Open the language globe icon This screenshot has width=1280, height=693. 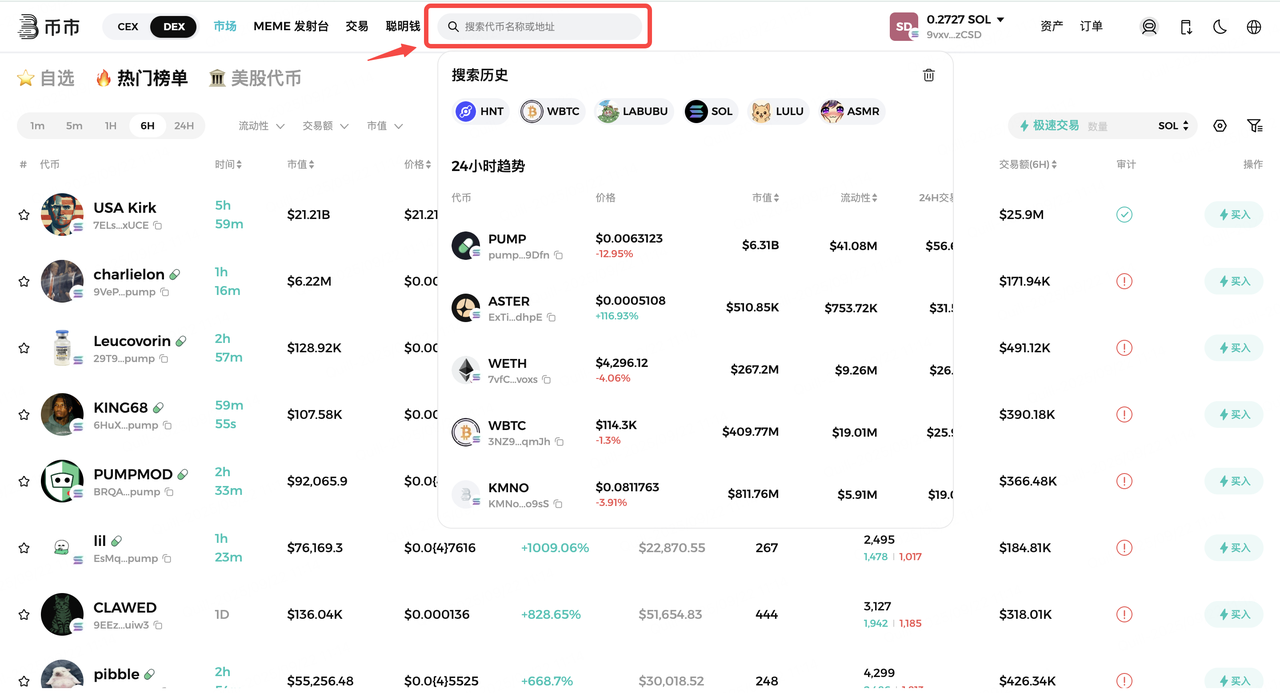pos(1254,27)
